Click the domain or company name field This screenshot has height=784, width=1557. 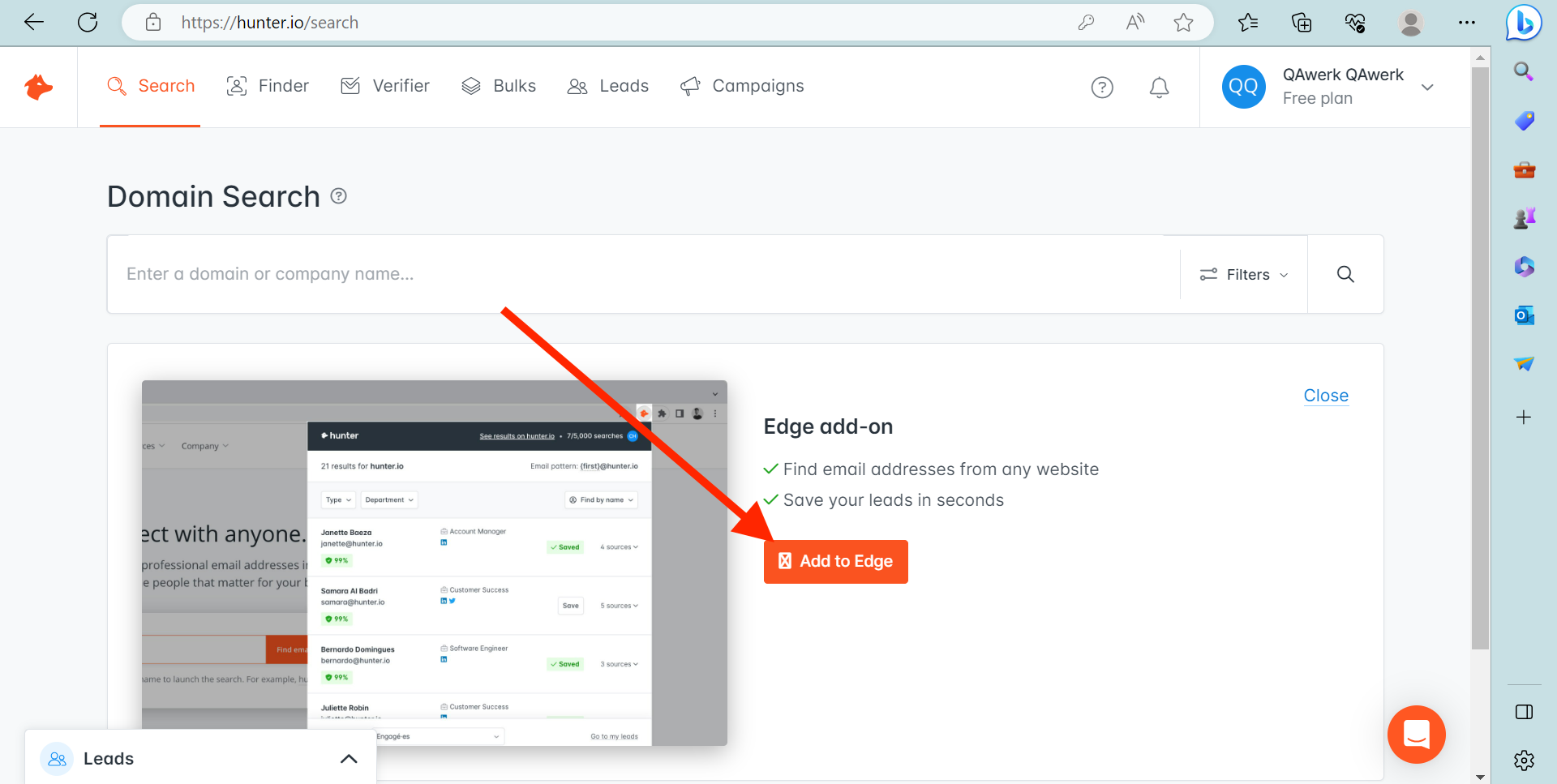tap(644, 274)
